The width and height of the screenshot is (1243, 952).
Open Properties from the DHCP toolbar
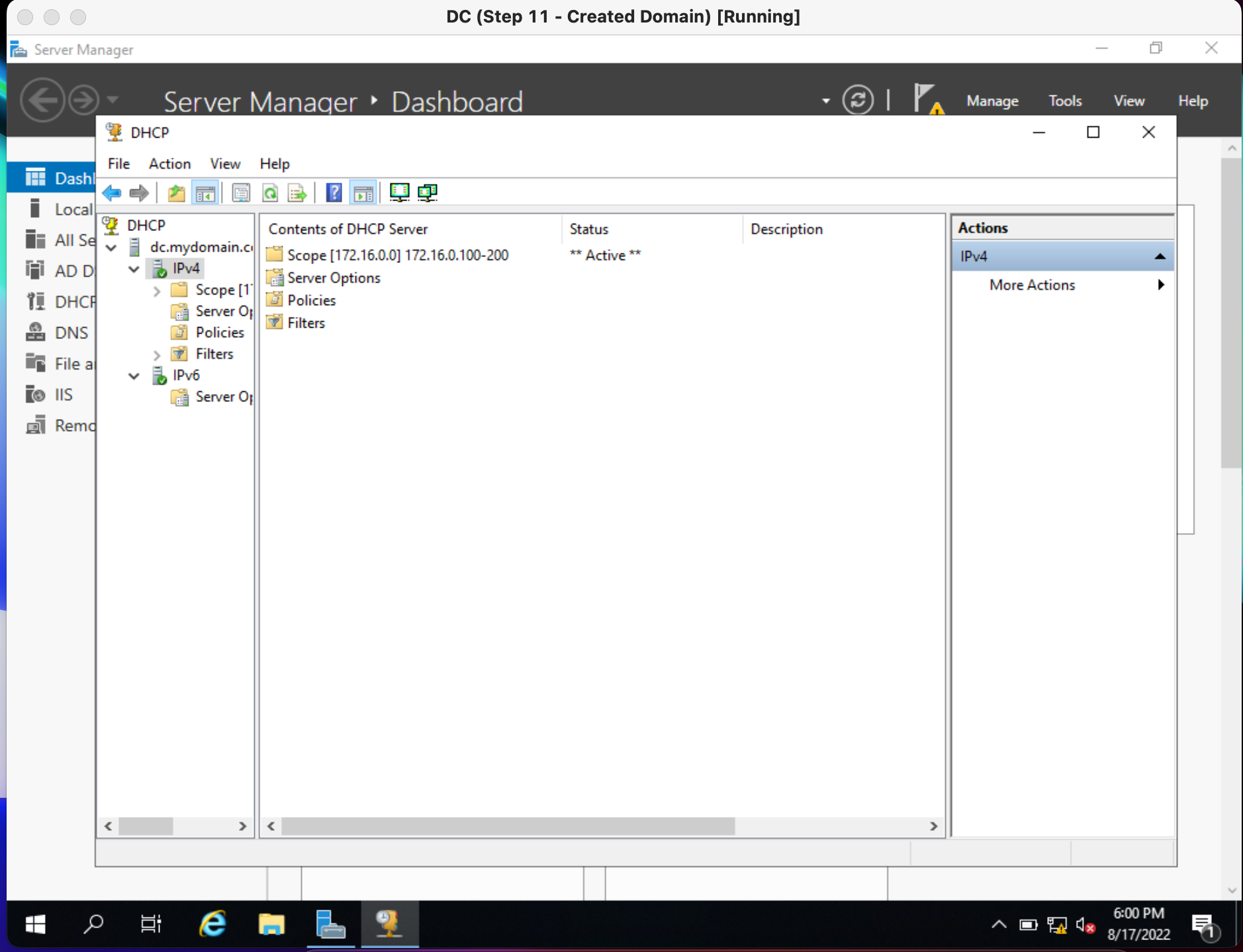241,193
